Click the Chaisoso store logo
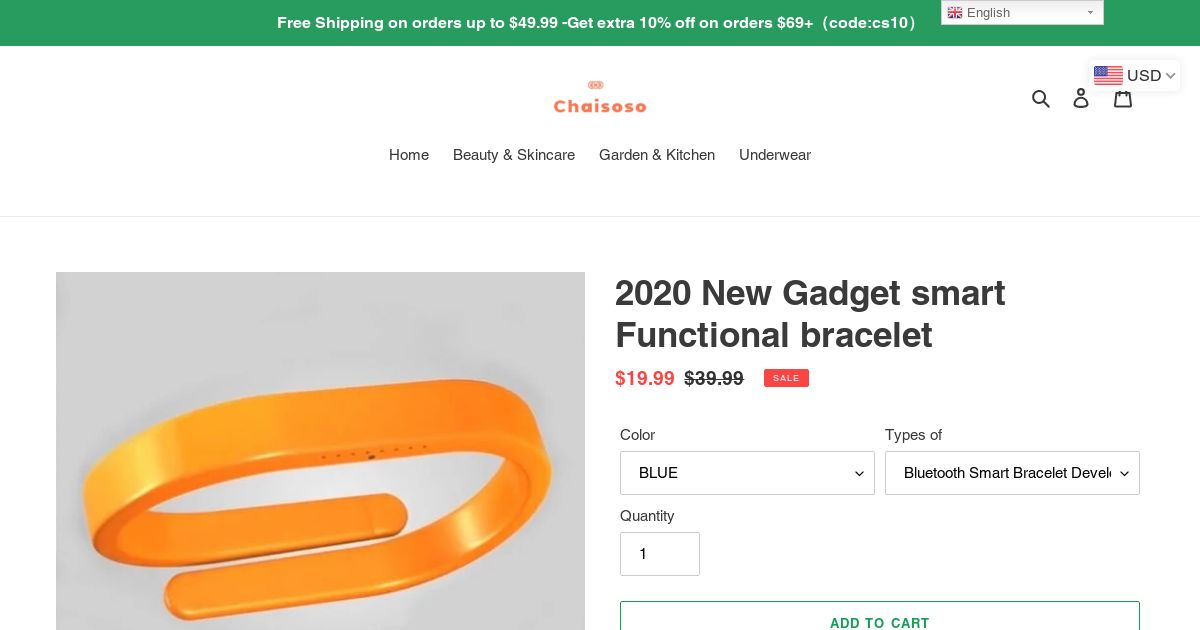 600,97
